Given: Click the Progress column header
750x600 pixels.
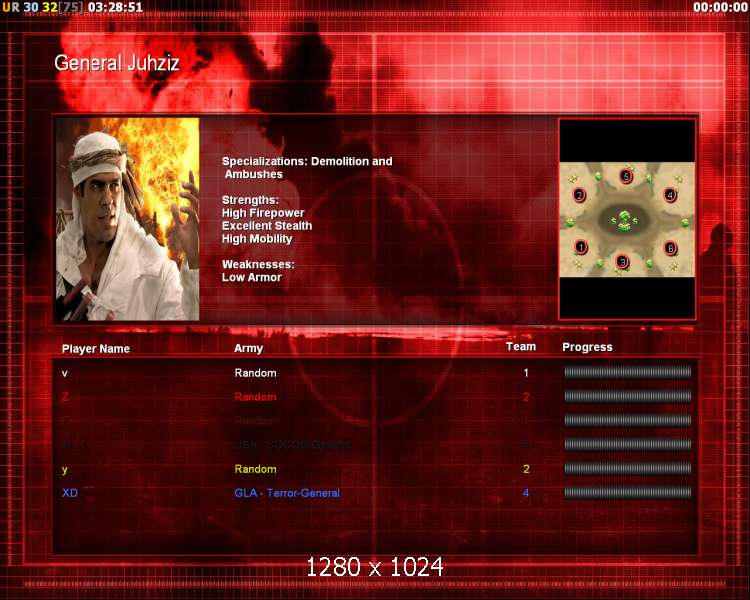Looking at the screenshot, I should [x=587, y=347].
